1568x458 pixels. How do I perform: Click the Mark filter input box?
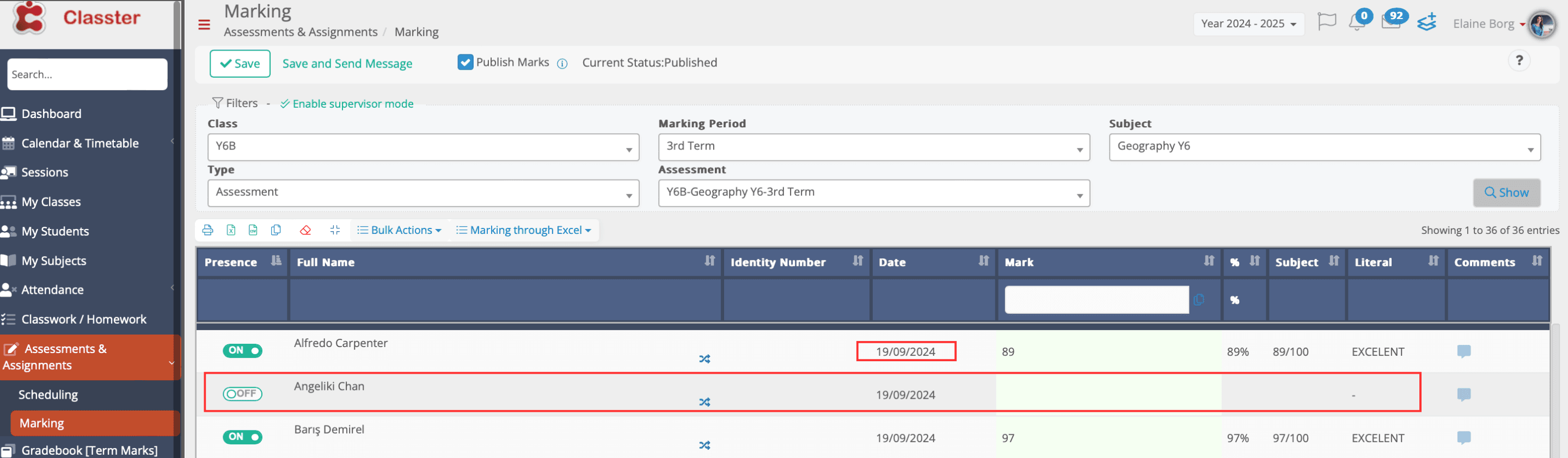(x=1097, y=300)
